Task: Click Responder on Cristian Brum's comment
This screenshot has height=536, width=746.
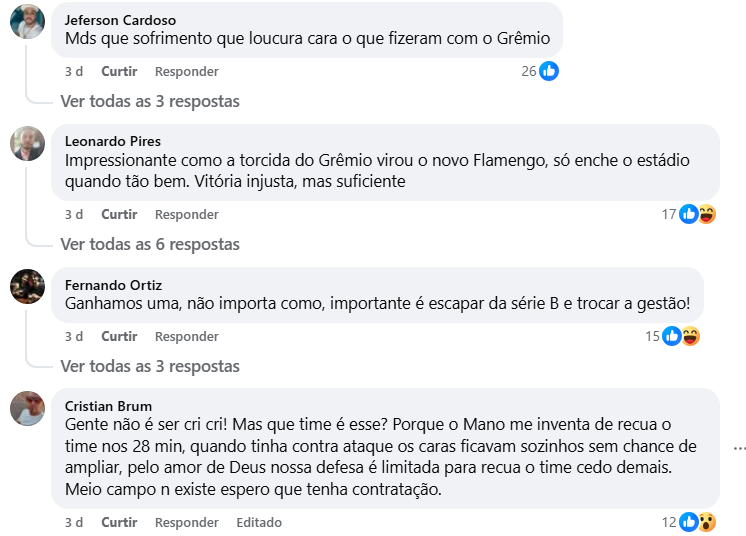Action: coord(186,522)
